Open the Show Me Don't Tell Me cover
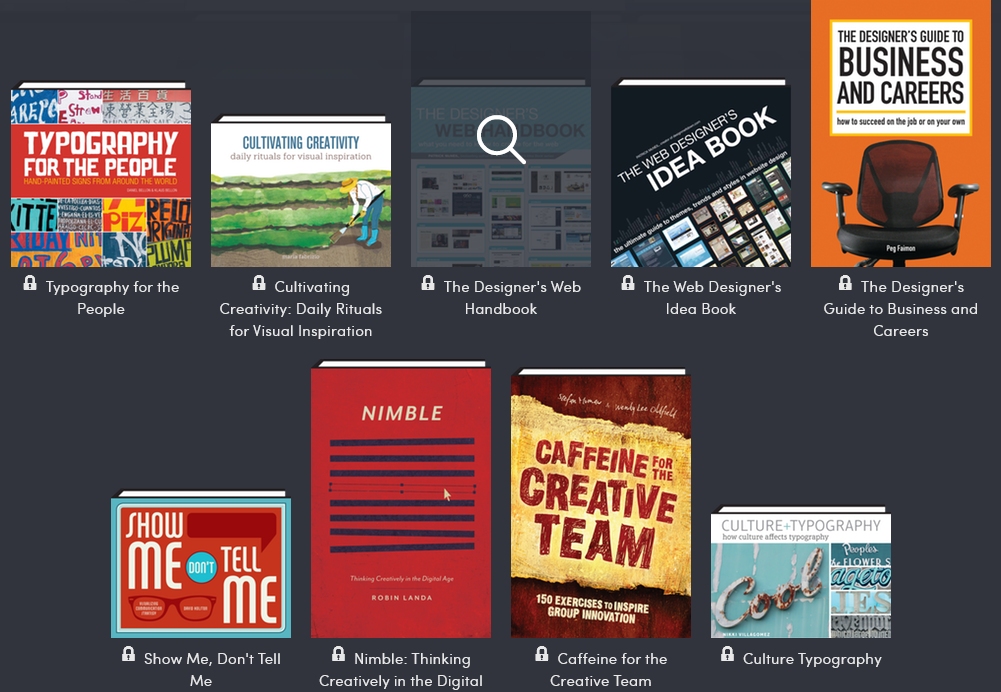1001x692 pixels. pos(201,564)
